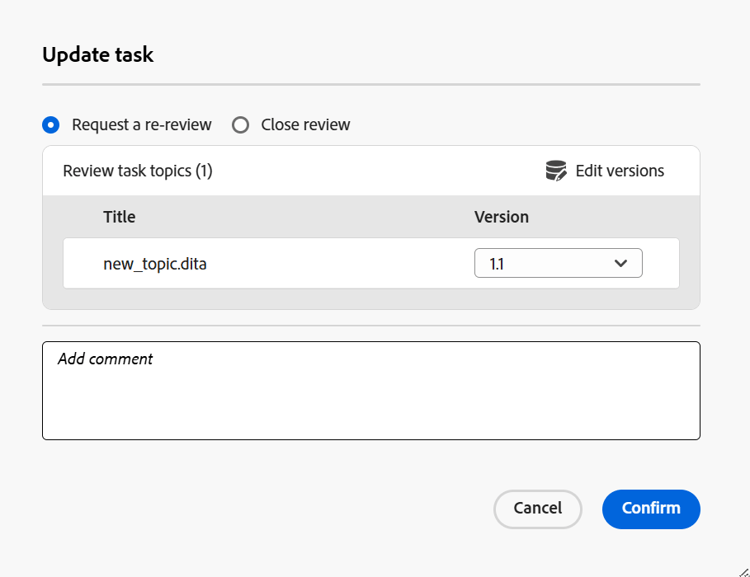Click the 'Review task topics (1)' heading
The width and height of the screenshot is (750, 577).
click(137, 171)
